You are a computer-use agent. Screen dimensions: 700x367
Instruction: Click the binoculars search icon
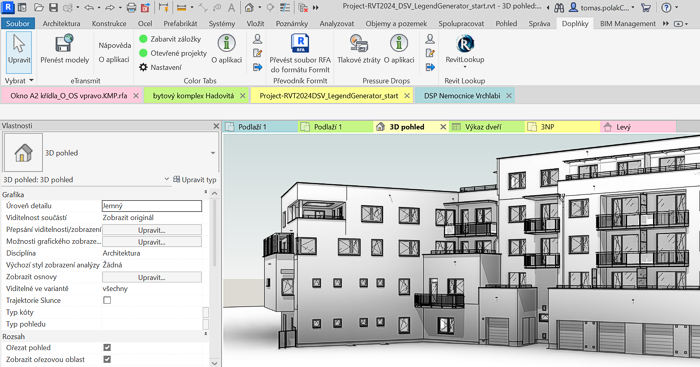(559, 7)
